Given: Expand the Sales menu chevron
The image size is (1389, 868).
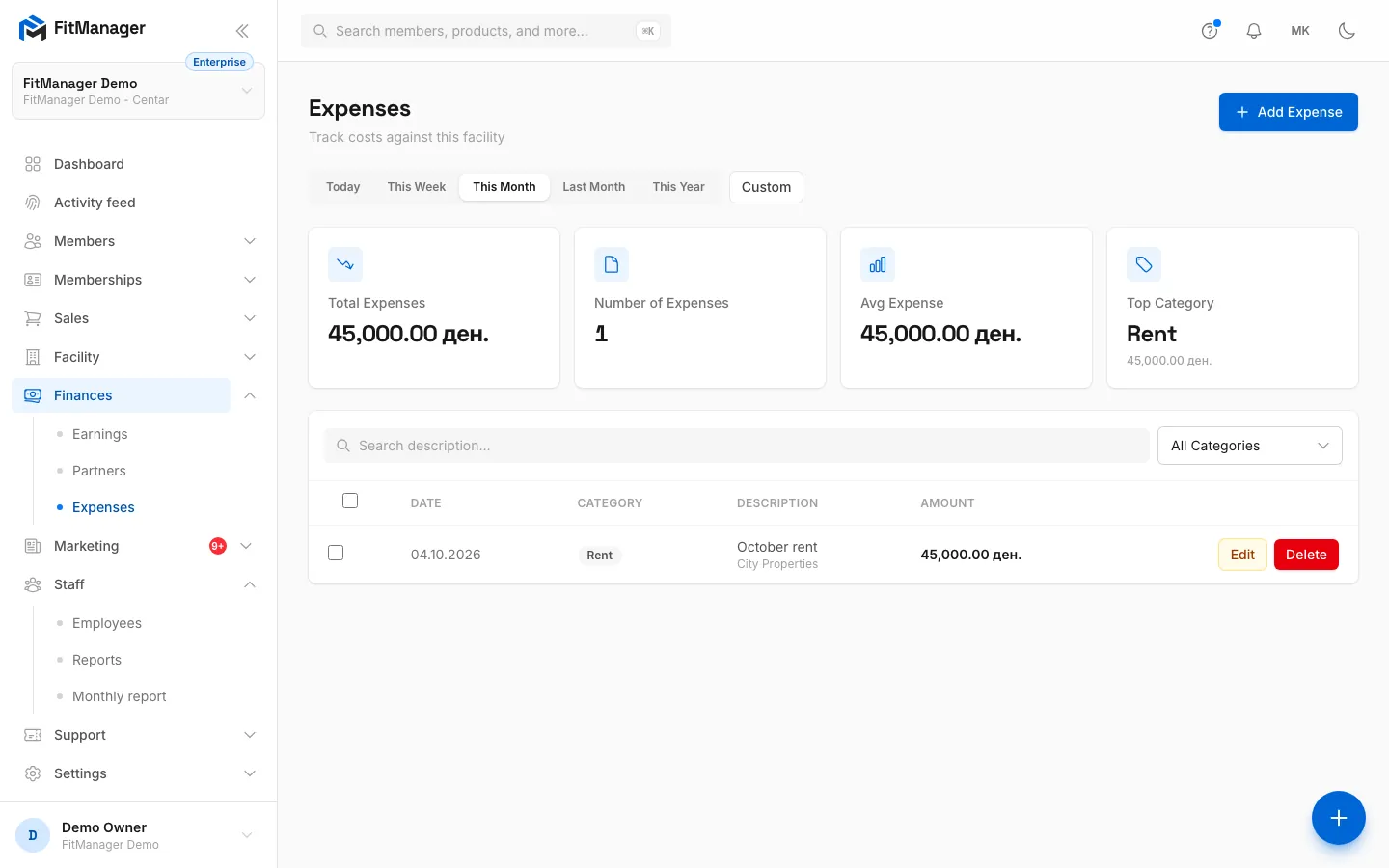Looking at the screenshot, I should pyautogui.click(x=250, y=318).
